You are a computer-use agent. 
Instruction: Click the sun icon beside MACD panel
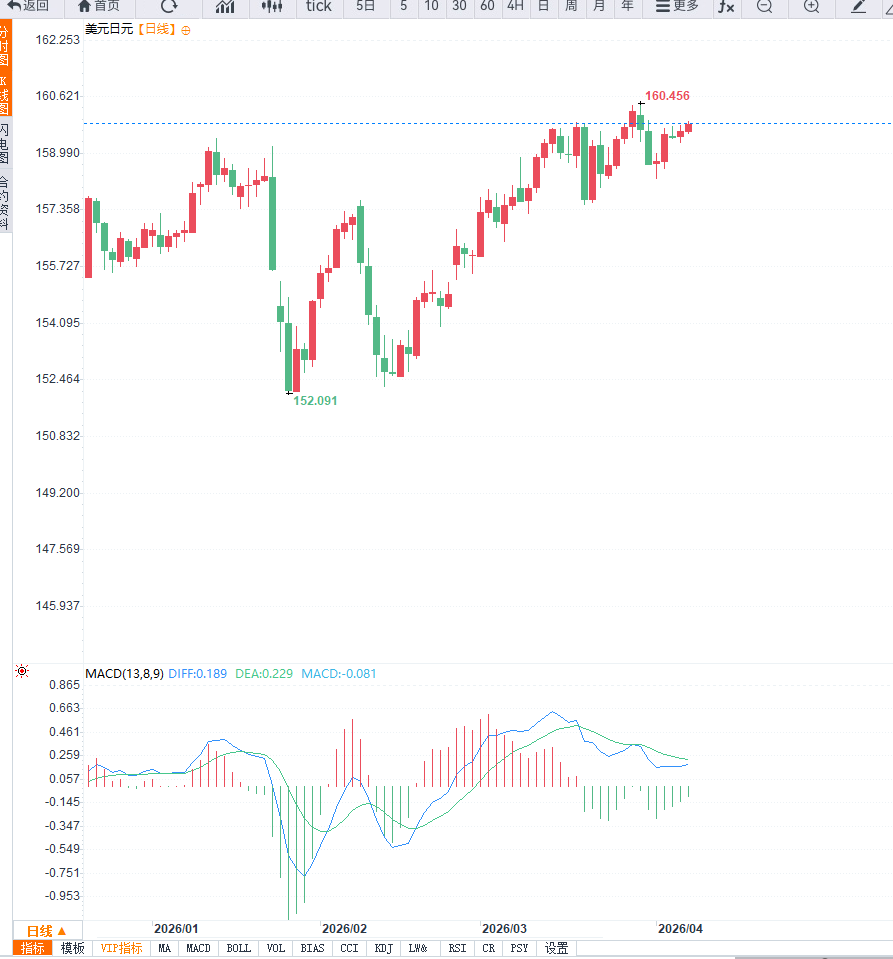tap(22, 672)
